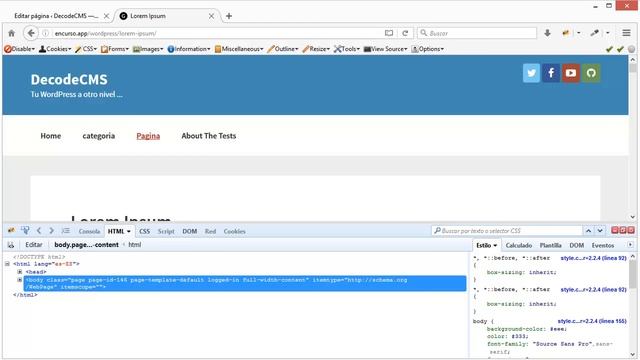Open the Twitter social icon
Screen dimensions: 640x360
[x=531, y=73]
